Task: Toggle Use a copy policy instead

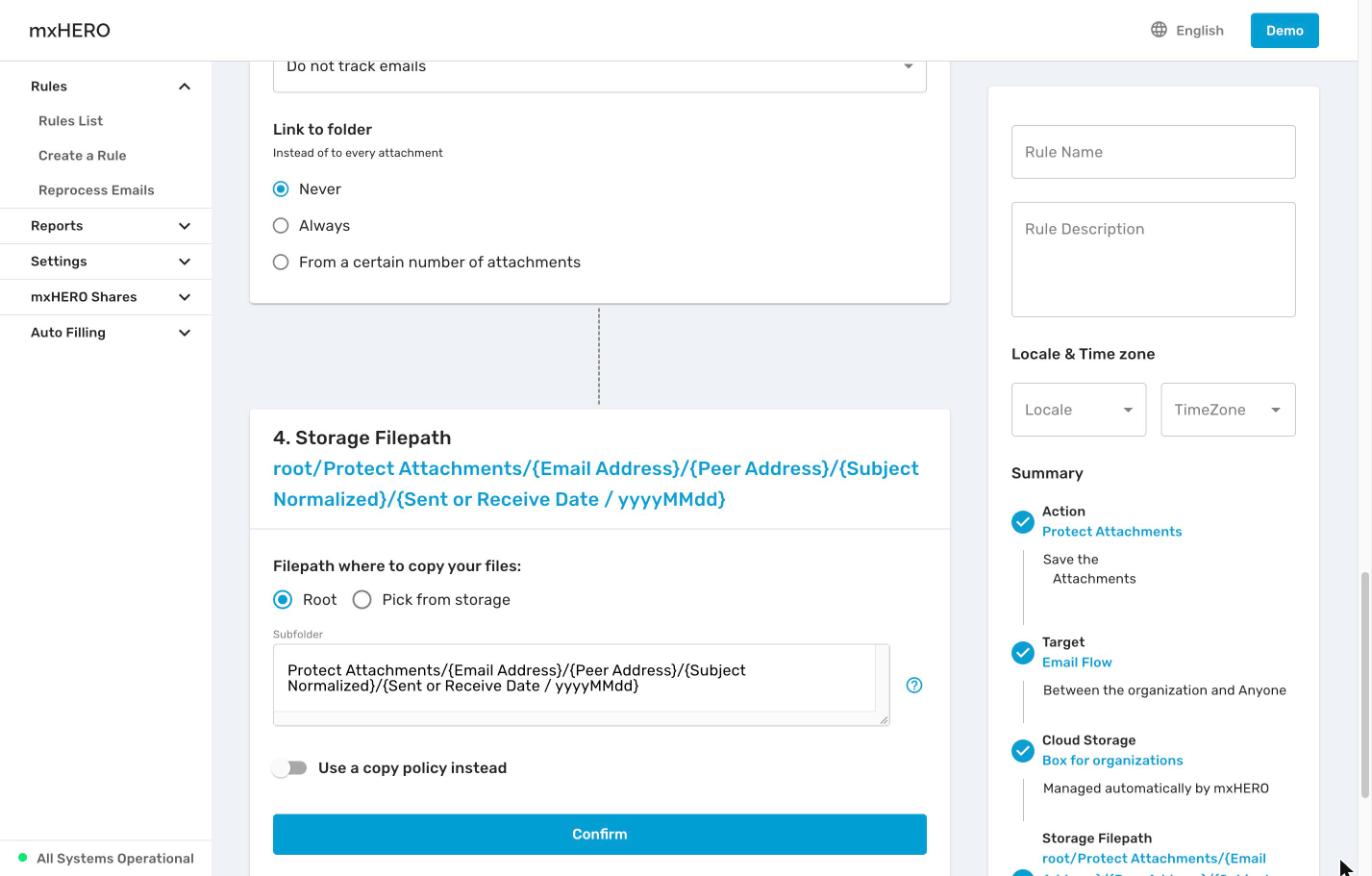Action: pos(290,768)
